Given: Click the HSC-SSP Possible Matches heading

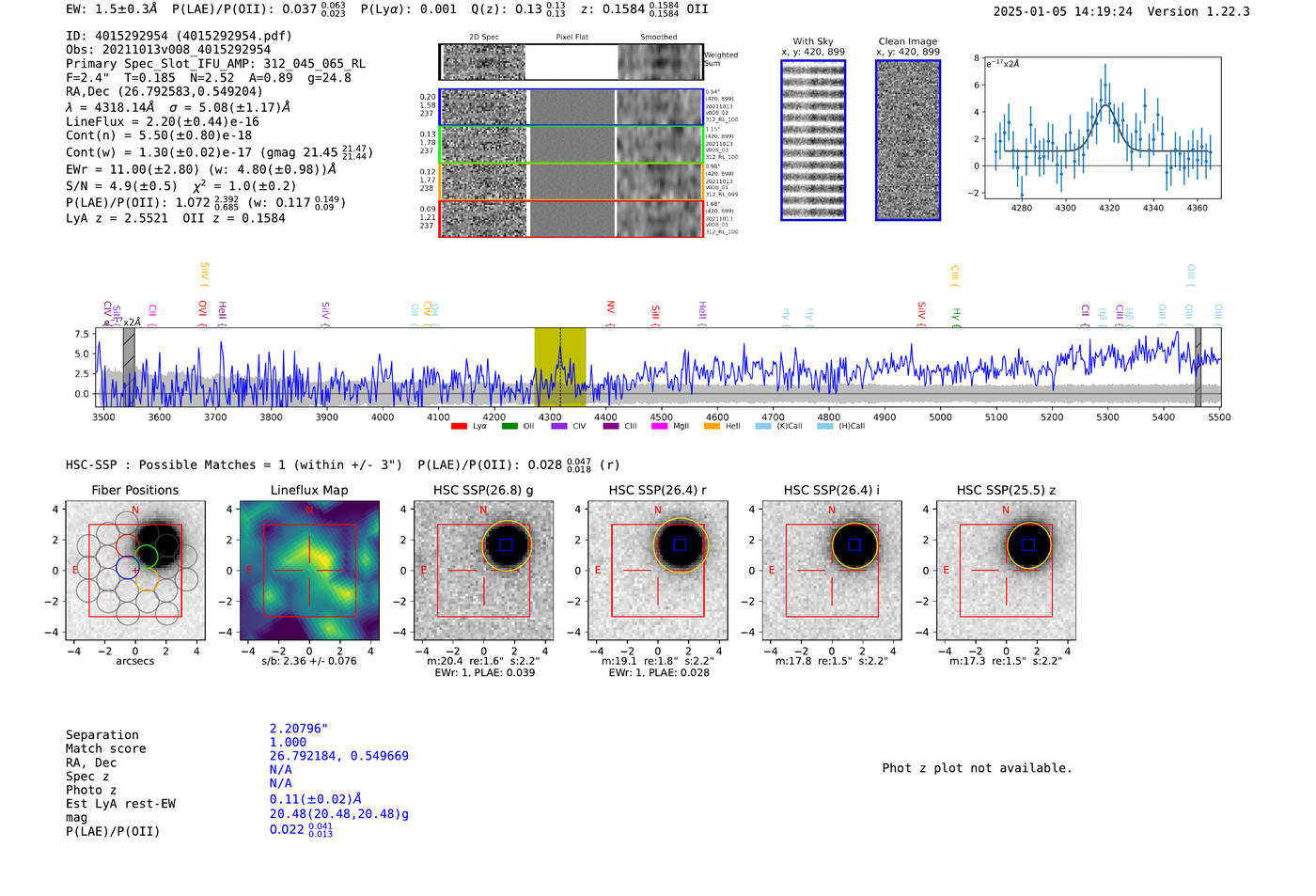Looking at the screenshot, I should [234, 464].
